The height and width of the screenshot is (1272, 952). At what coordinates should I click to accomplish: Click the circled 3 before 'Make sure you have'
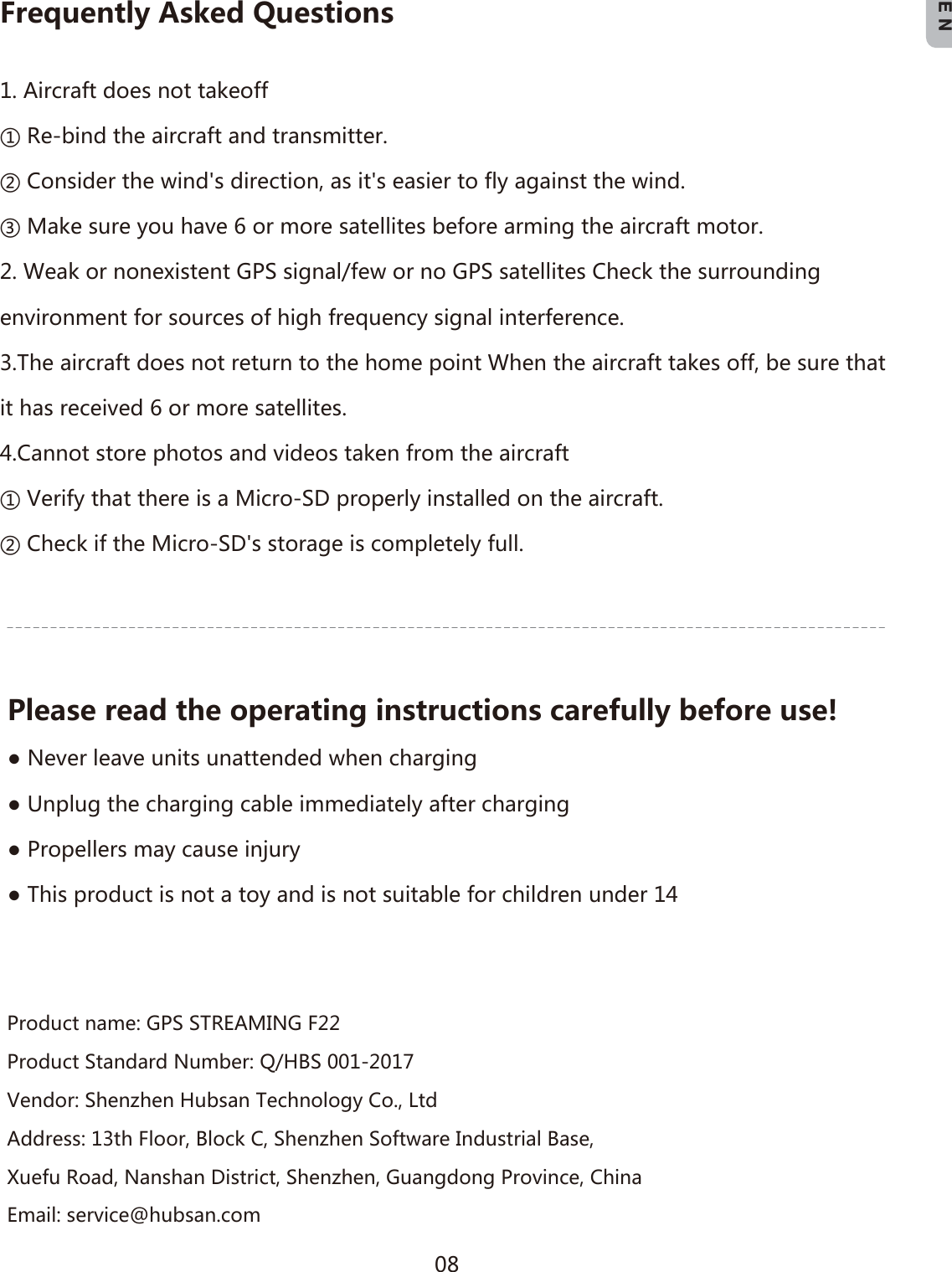[x=12, y=227]
